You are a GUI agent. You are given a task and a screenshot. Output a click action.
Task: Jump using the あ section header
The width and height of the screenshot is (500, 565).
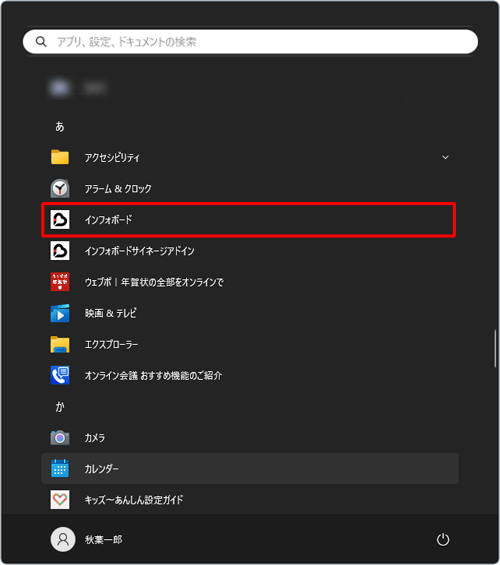click(60, 126)
